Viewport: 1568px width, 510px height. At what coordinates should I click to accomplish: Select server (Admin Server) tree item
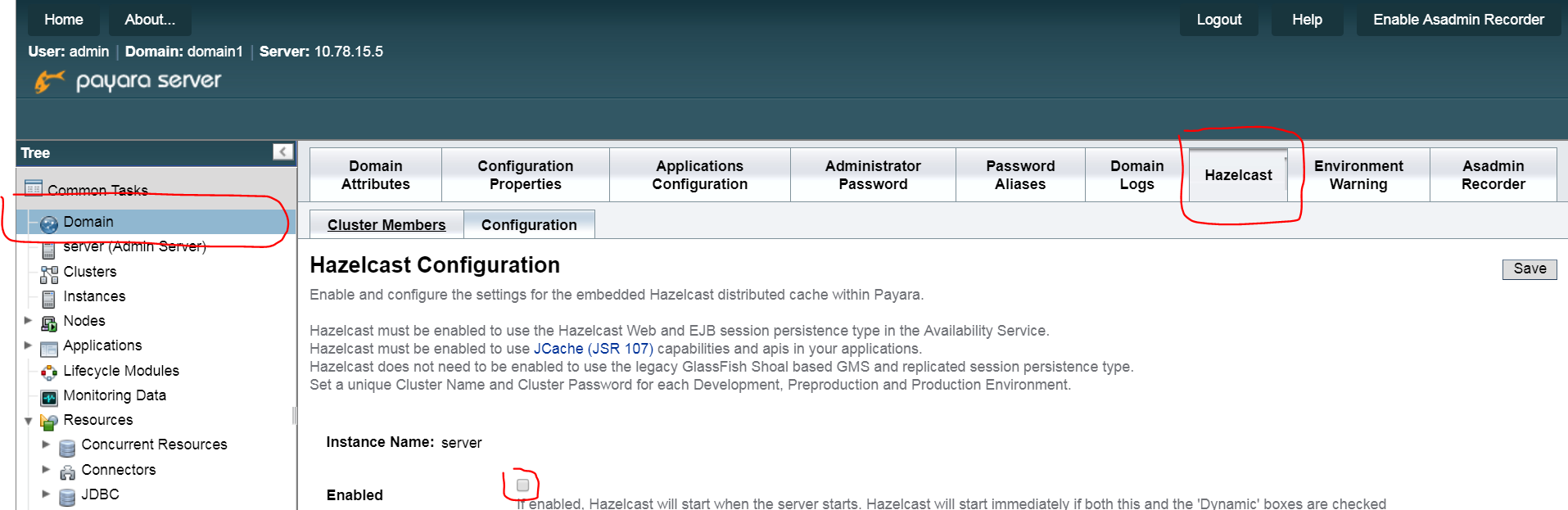pos(134,246)
